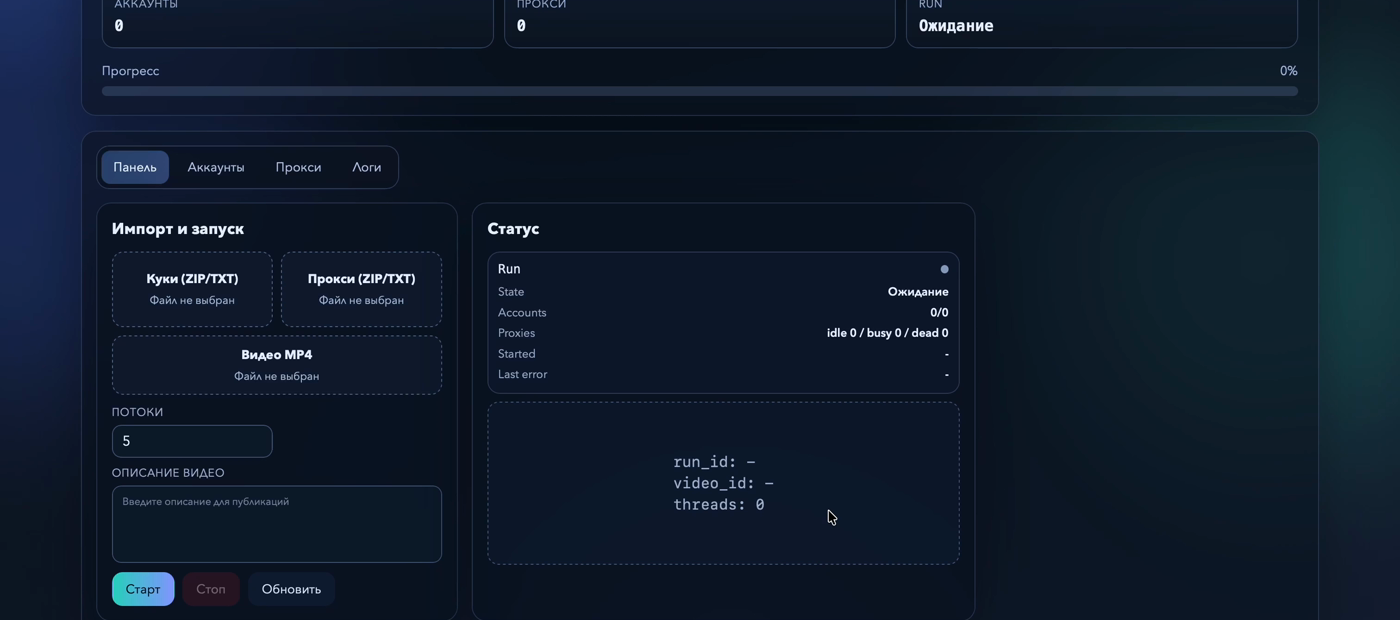1400x620 pixels.
Task: Open the Аккаунты tab
Action: [x=216, y=167]
